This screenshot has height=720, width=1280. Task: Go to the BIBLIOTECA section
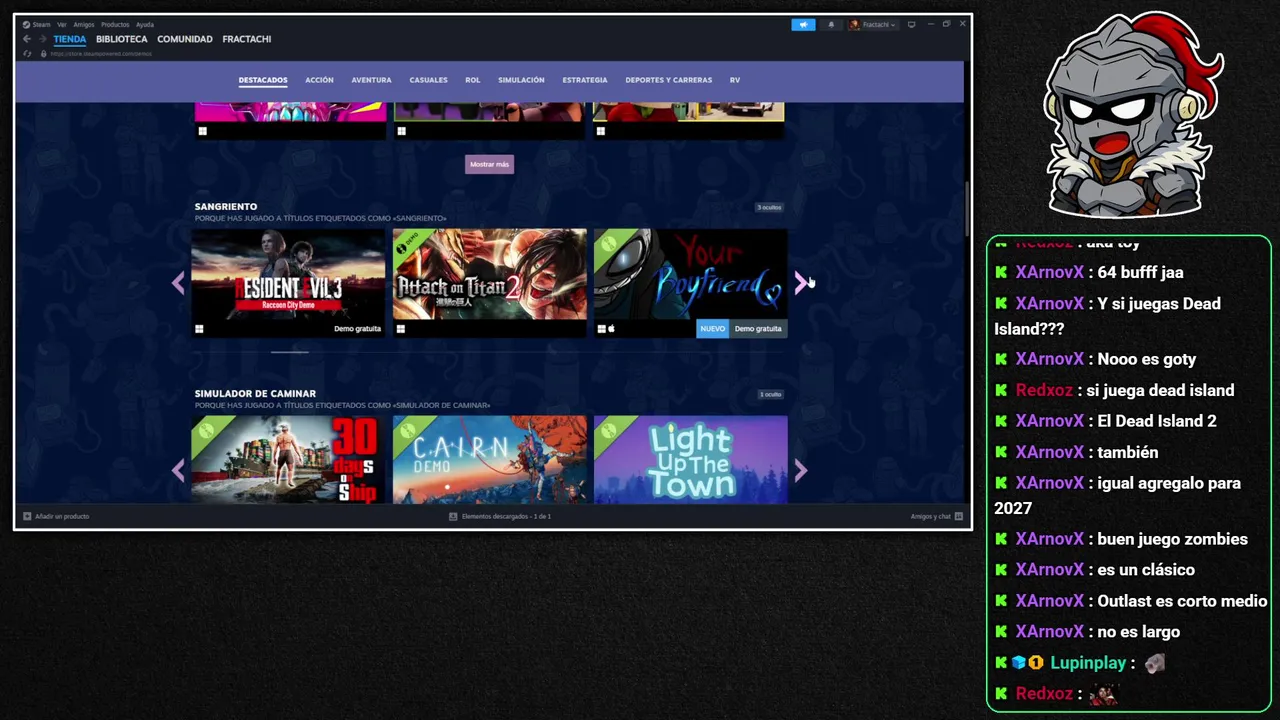(x=122, y=39)
